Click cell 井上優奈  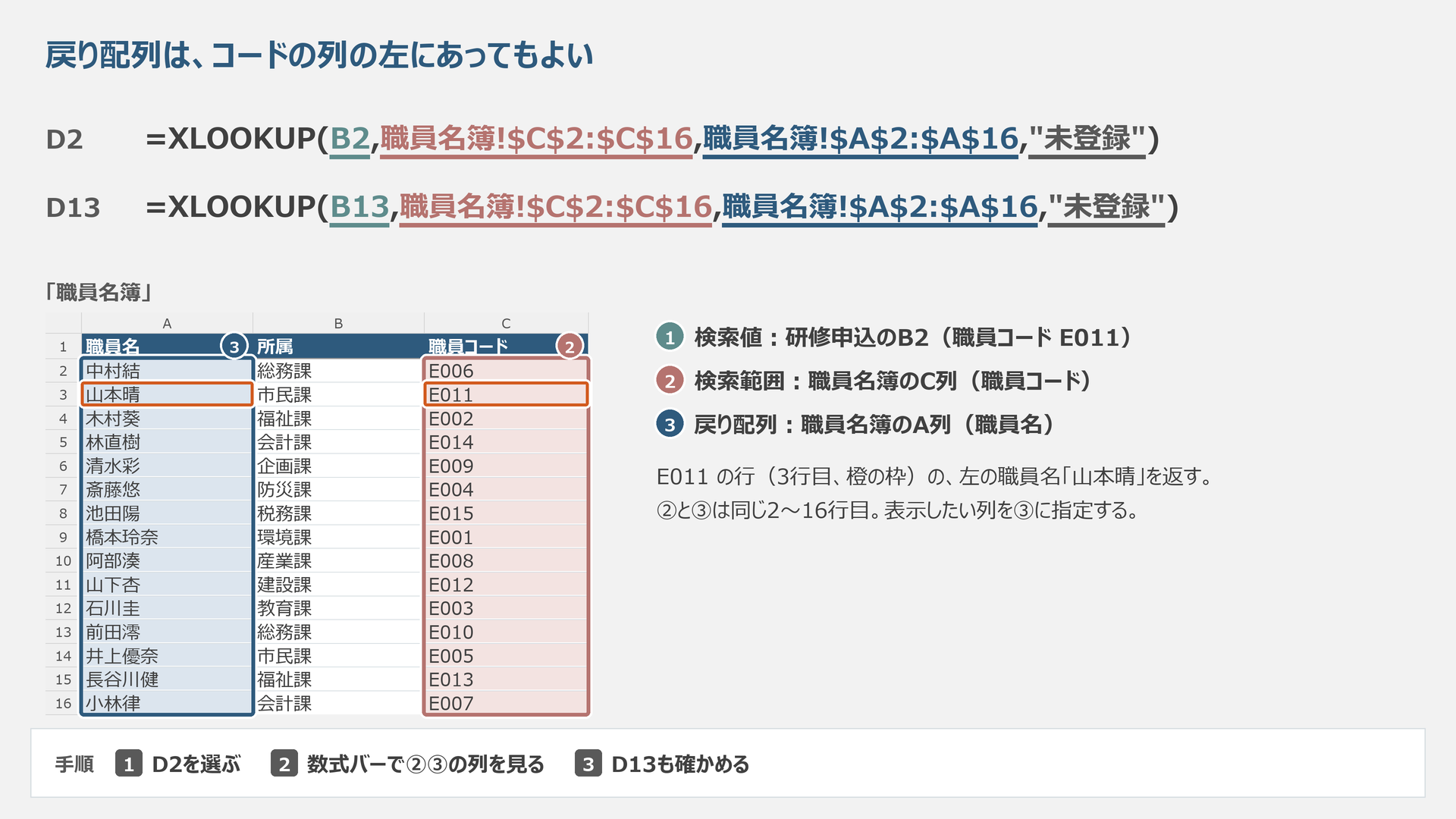pos(167,656)
